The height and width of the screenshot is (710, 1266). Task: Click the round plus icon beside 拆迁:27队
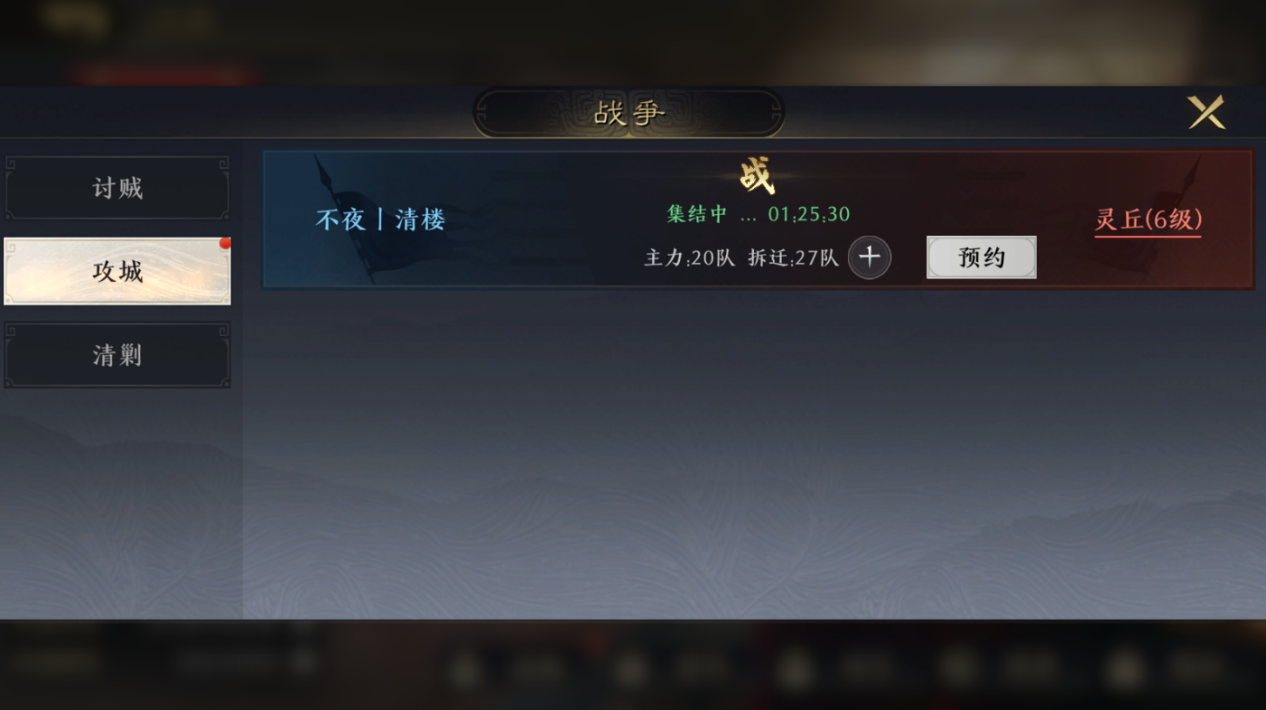point(869,257)
